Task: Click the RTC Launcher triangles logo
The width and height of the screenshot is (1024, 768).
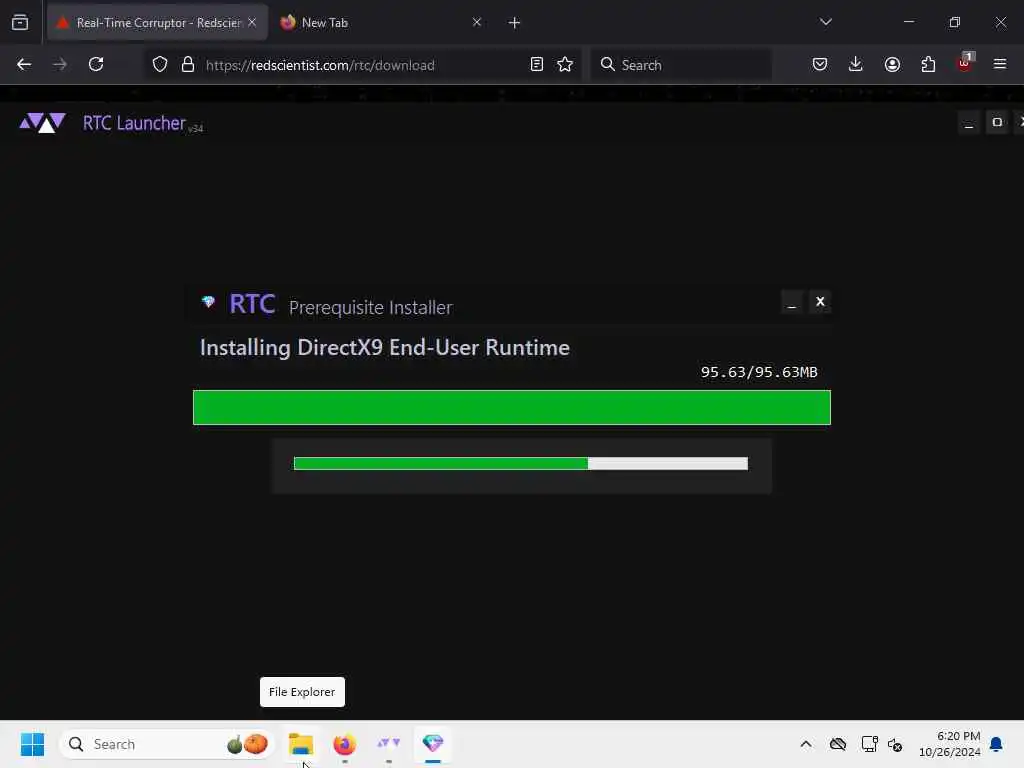Action: point(42,122)
